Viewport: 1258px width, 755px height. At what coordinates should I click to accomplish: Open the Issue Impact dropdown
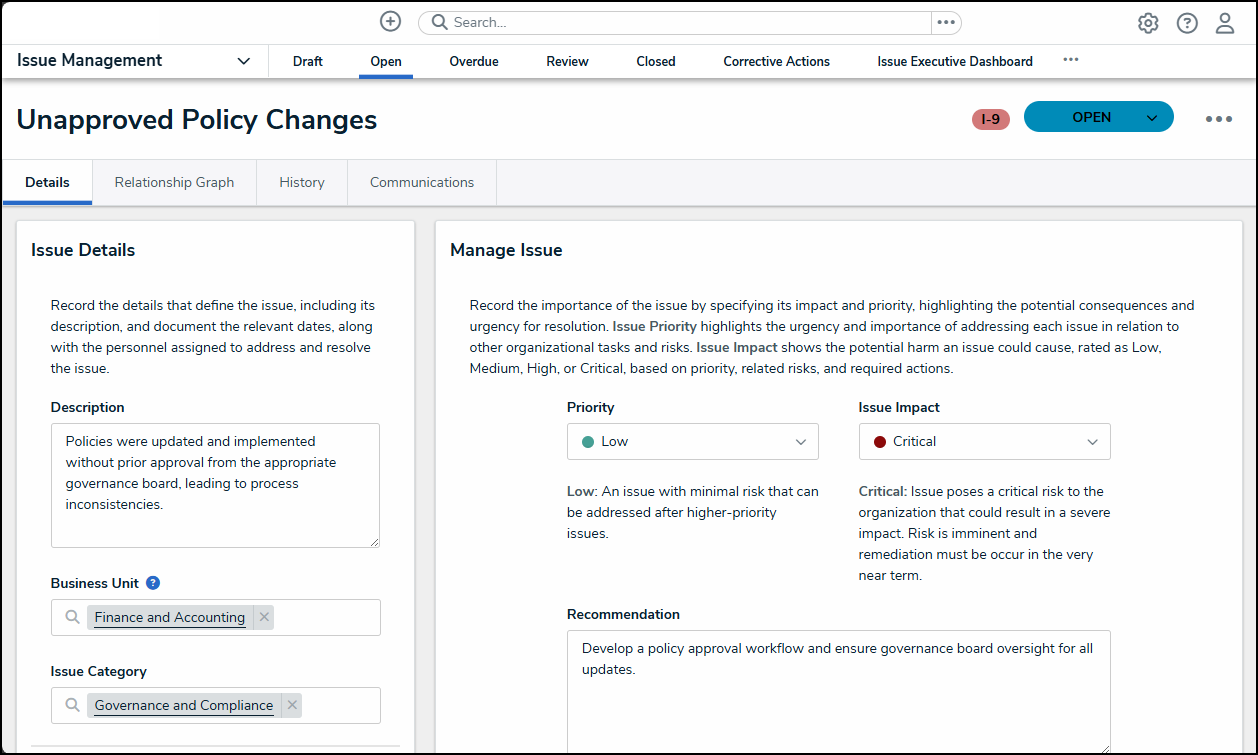pos(984,442)
